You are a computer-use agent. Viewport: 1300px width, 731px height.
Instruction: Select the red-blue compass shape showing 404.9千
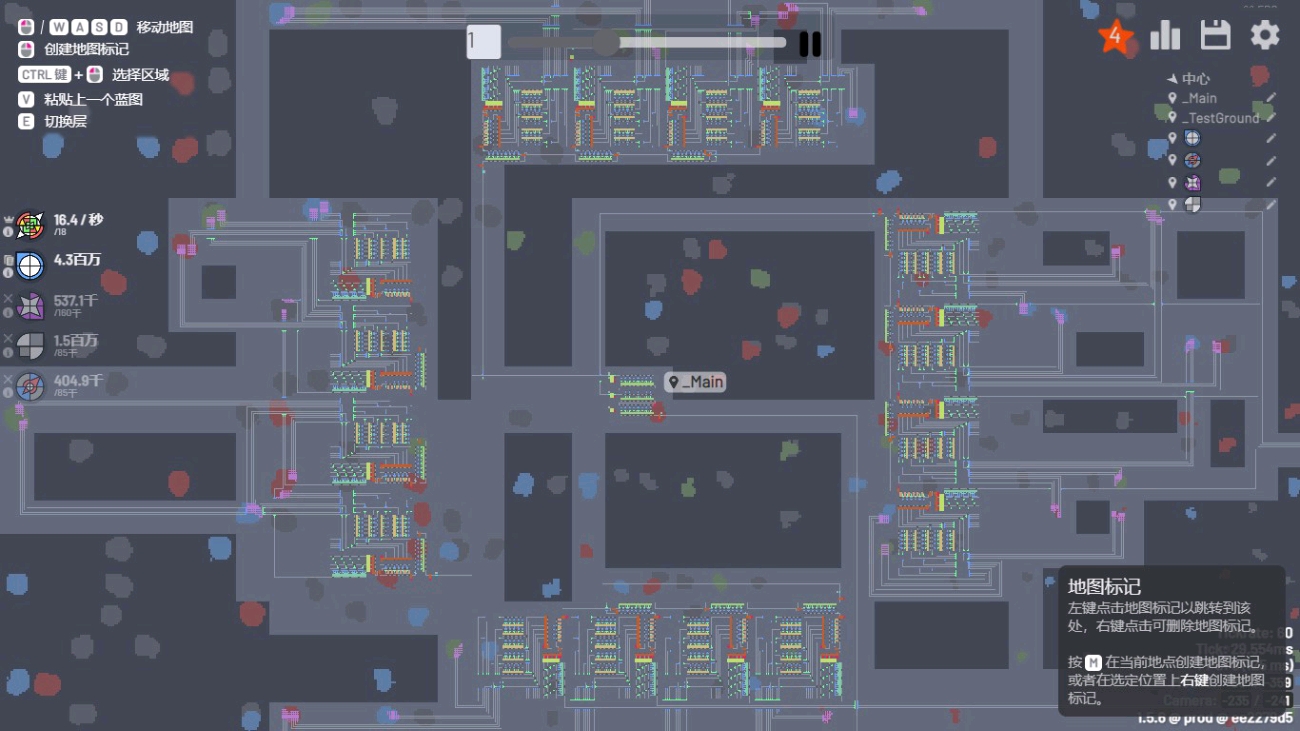pyautogui.click(x=30, y=385)
